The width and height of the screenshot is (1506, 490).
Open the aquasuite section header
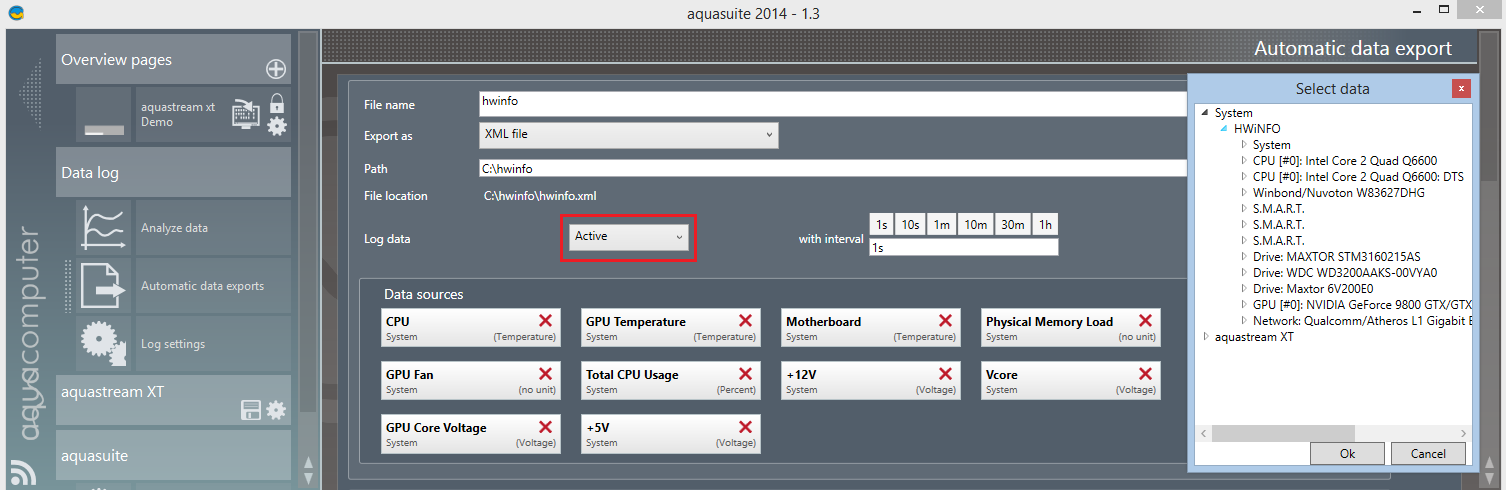click(174, 455)
